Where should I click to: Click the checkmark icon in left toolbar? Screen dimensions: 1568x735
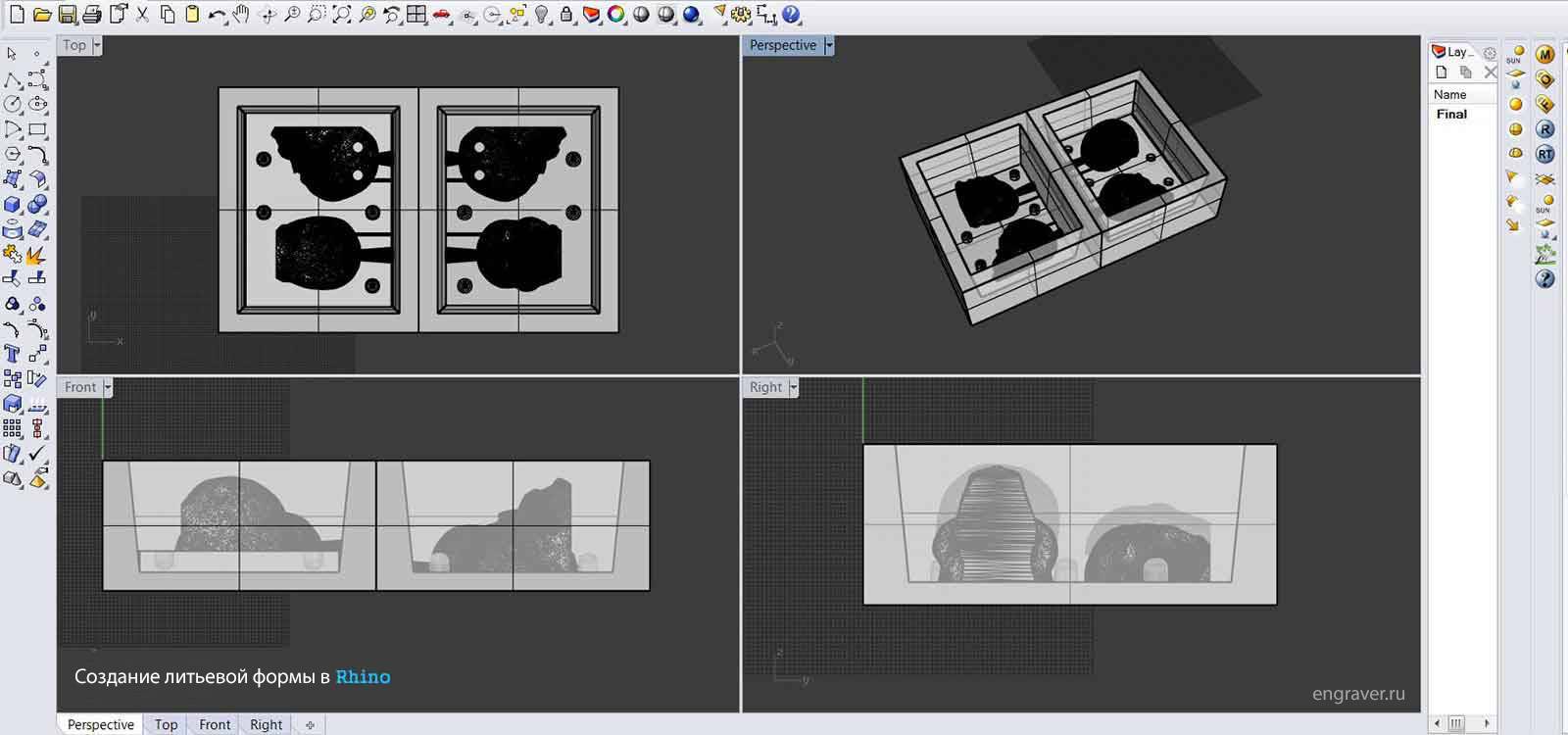coord(37,454)
